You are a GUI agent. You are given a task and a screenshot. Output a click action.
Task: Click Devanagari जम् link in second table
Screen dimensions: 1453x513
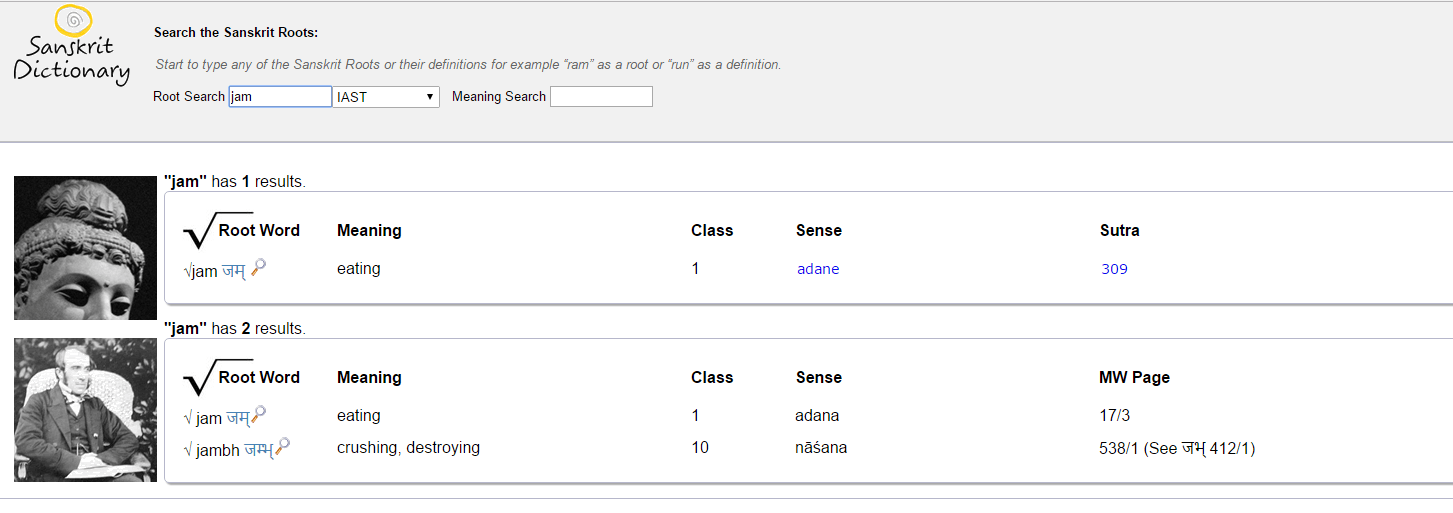coord(237,417)
